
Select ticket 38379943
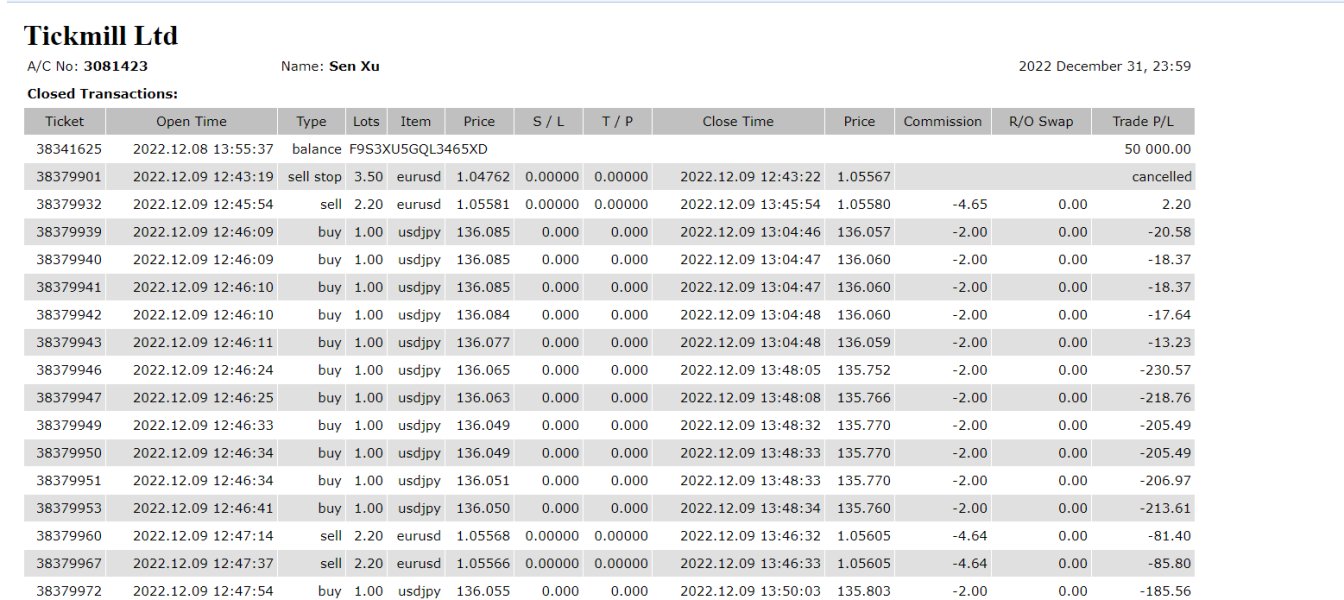pyautogui.click(x=68, y=343)
